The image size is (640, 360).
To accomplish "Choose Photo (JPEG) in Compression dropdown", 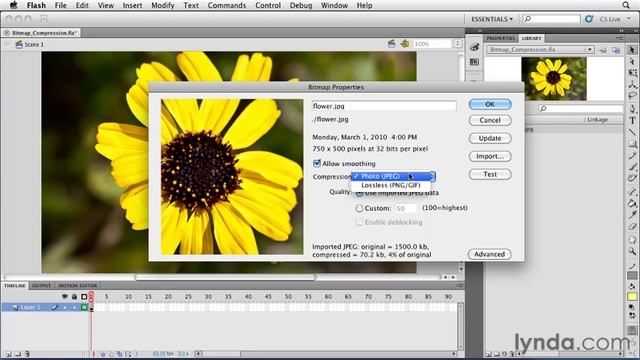I will point(391,176).
